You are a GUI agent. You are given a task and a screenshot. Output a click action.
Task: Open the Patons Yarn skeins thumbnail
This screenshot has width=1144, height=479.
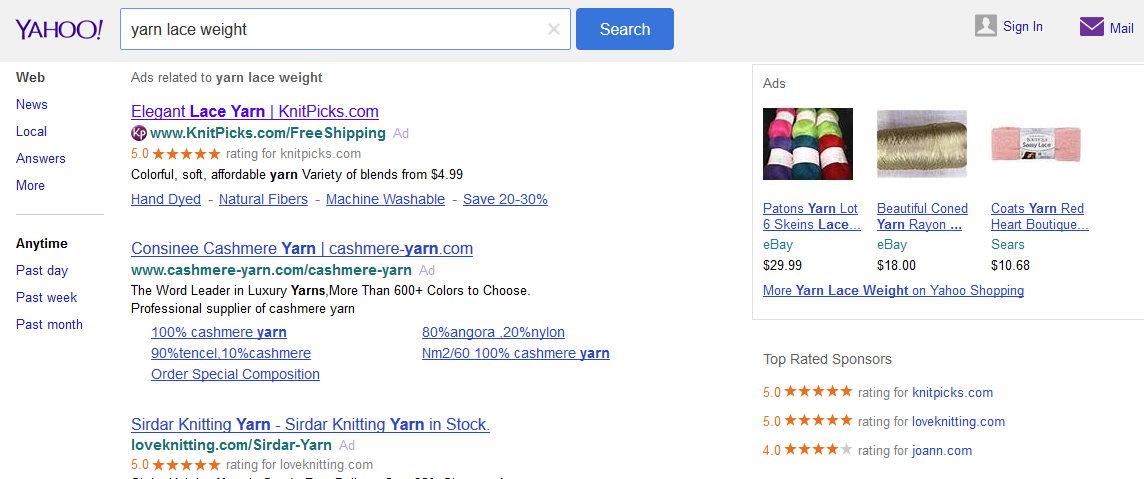pos(808,144)
